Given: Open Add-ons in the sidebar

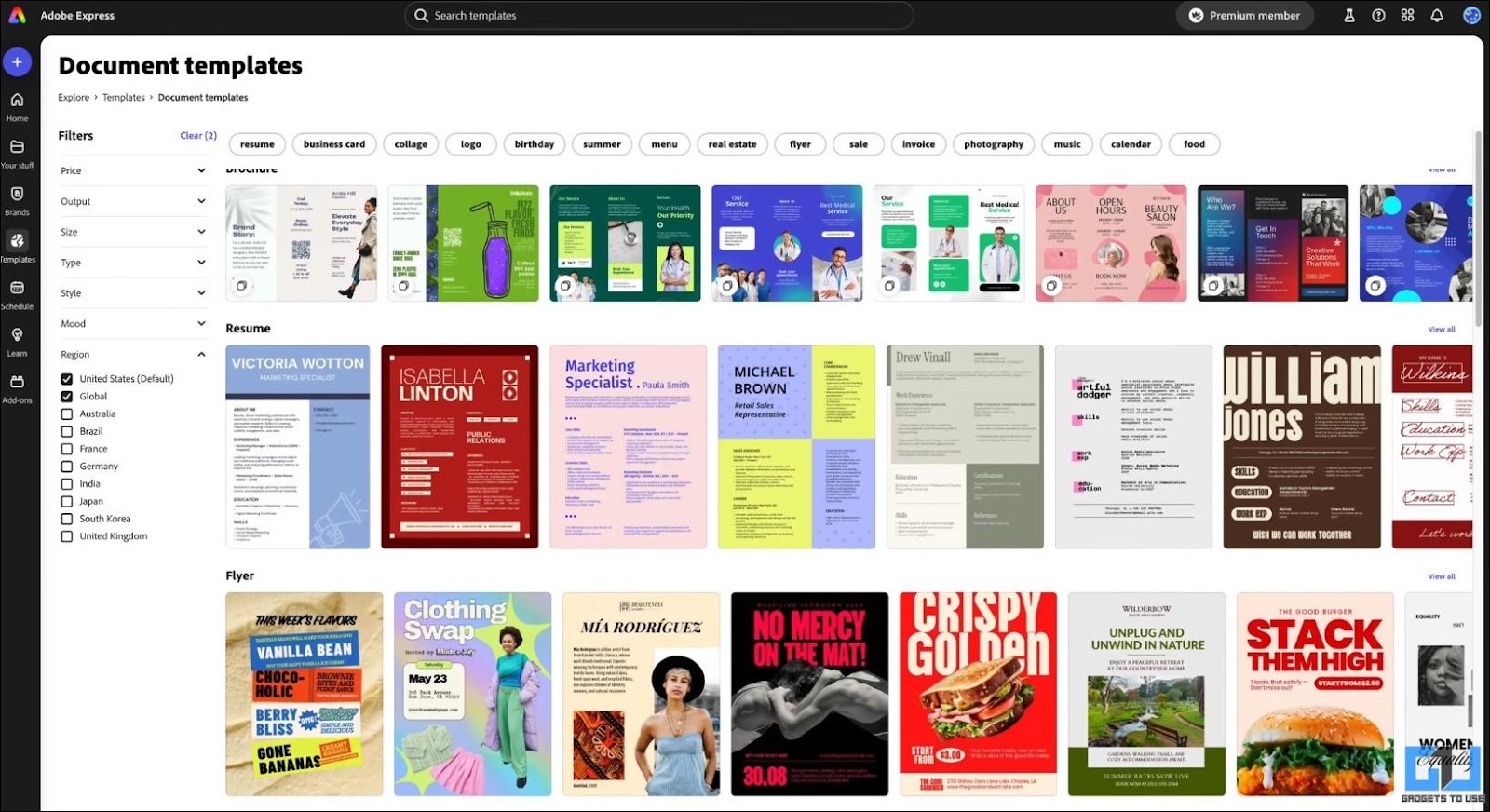Looking at the screenshot, I should click(17, 387).
